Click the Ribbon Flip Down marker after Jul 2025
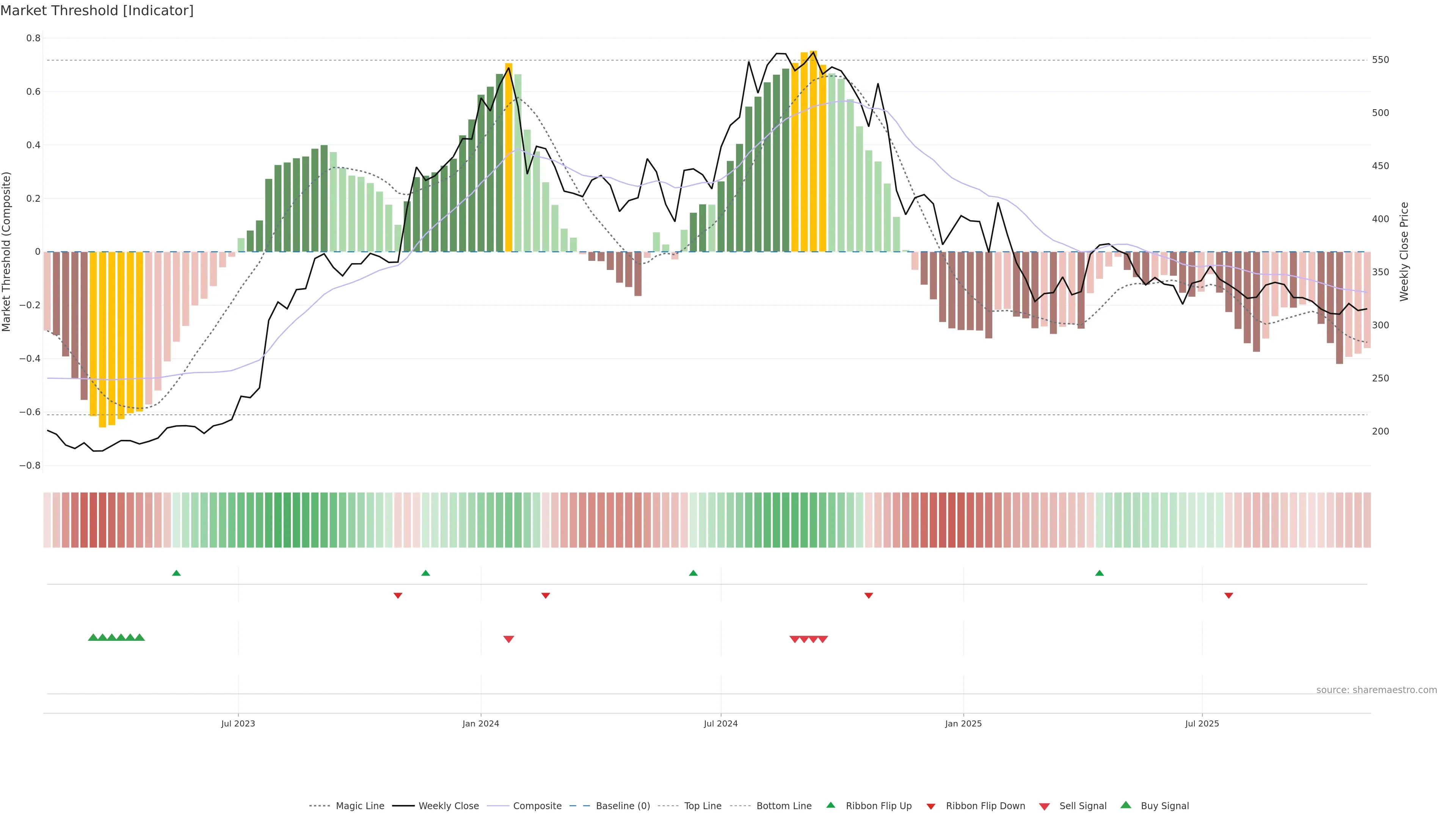Image resolution: width=1456 pixels, height=819 pixels. click(x=1229, y=596)
